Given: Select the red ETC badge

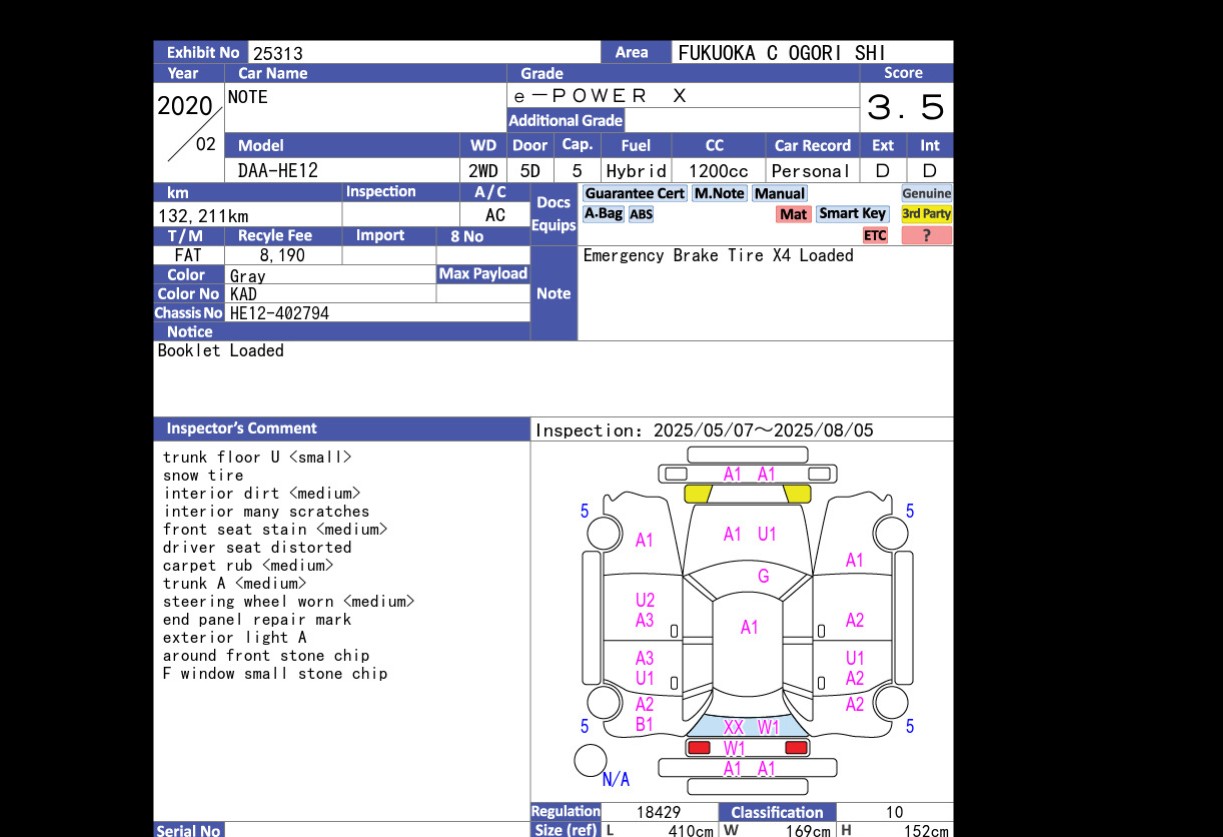Looking at the screenshot, I should pos(875,236).
